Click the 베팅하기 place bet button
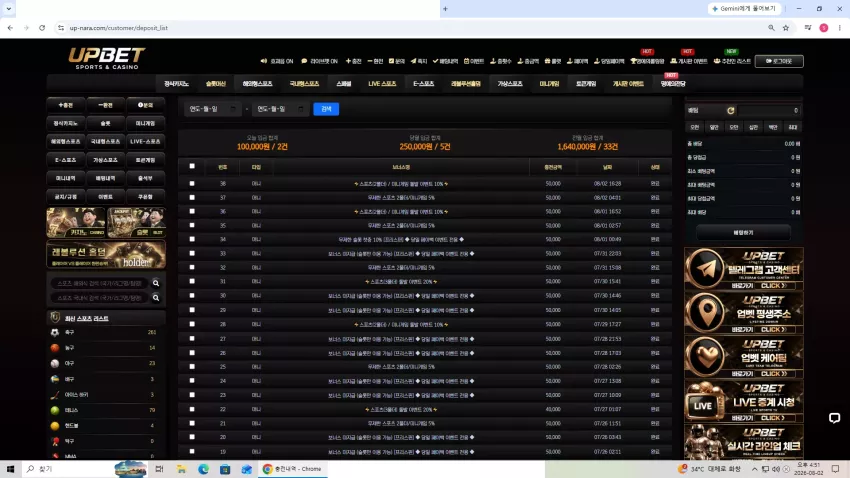 tap(743, 232)
